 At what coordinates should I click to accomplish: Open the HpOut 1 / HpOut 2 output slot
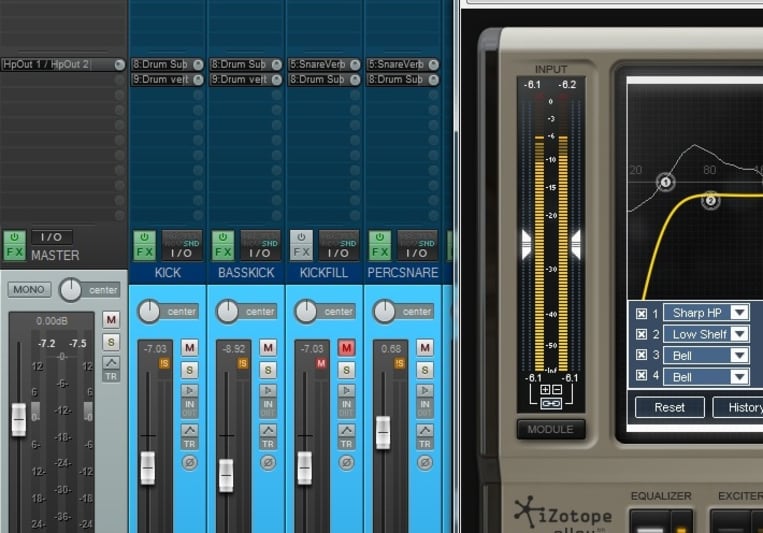pos(63,64)
